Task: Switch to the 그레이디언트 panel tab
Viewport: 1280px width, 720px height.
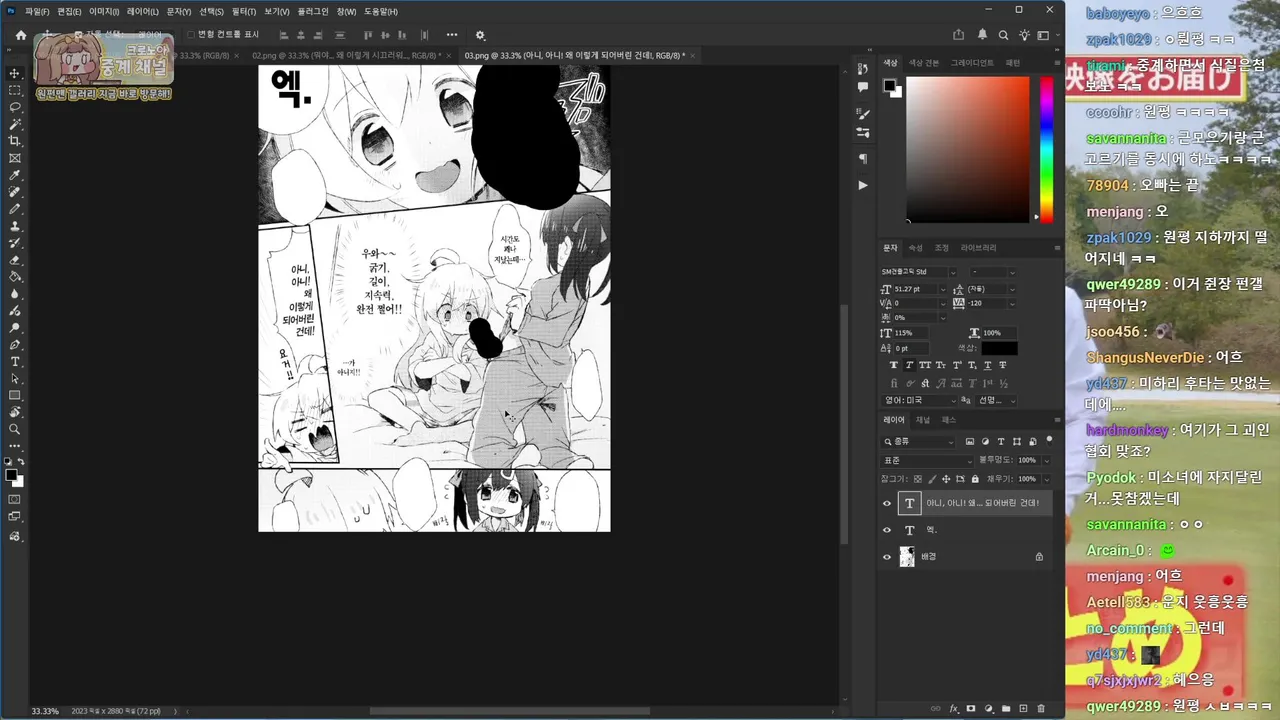Action: tap(972, 63)
